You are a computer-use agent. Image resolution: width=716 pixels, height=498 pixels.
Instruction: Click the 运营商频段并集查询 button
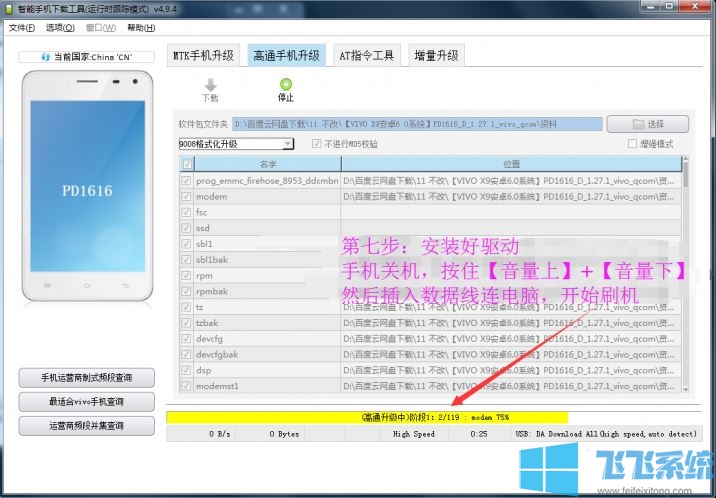click(86, 426)
